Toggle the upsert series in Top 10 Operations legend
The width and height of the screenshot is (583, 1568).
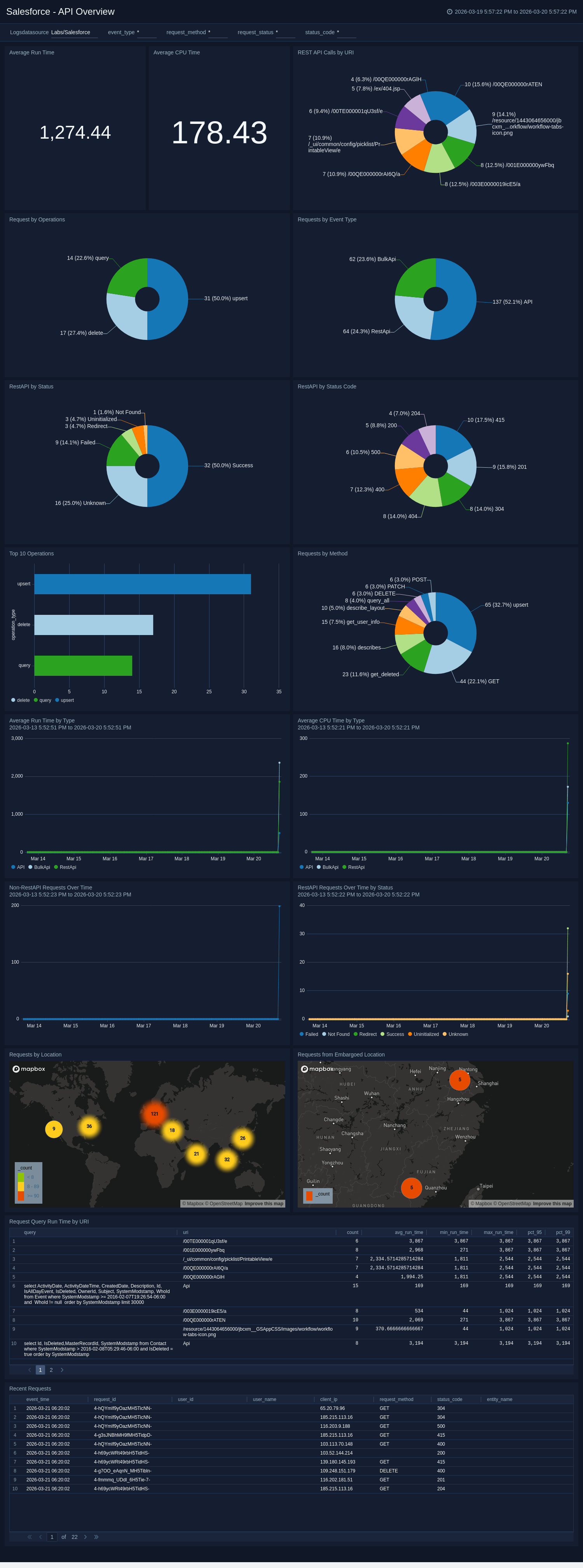(x=64, y=700)
